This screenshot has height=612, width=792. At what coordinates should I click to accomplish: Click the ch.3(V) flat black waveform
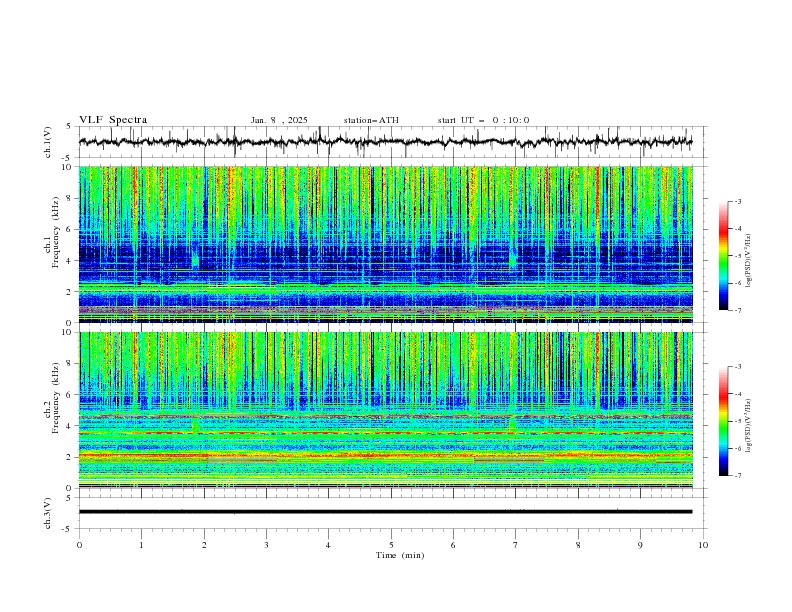[x=385, y=512]
